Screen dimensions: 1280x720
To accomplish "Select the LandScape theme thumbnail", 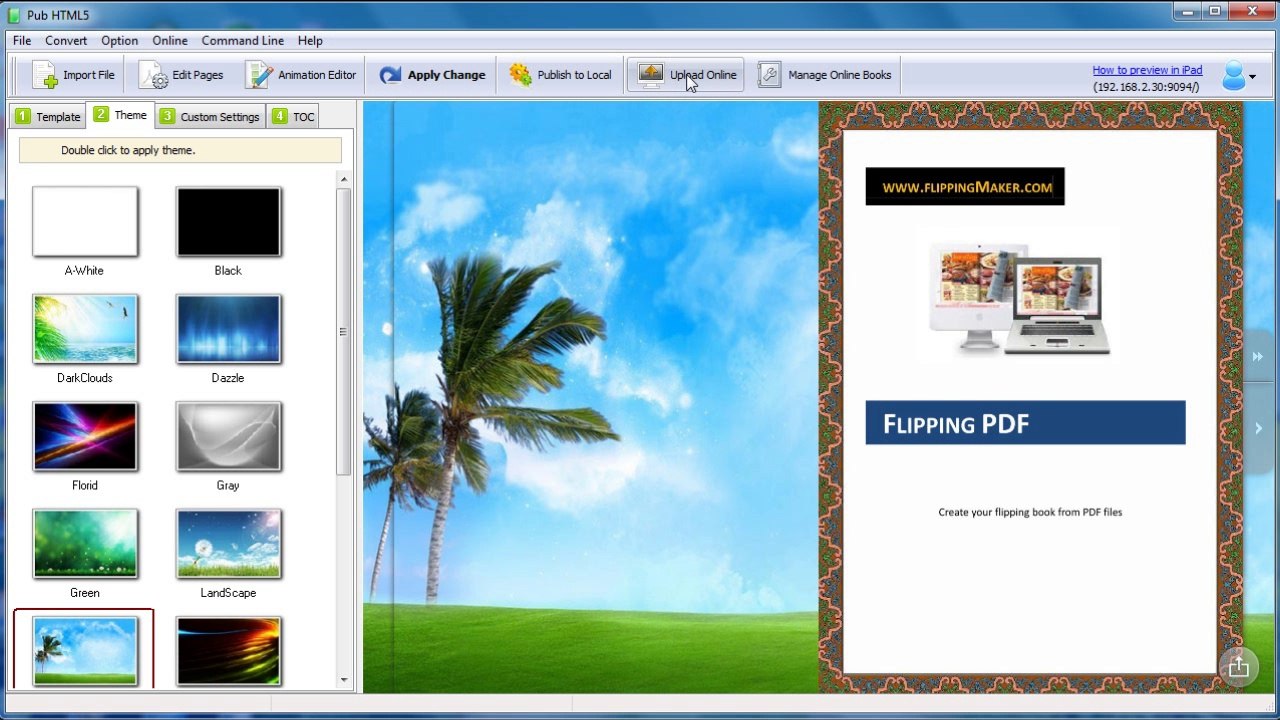I will [228, 544].
